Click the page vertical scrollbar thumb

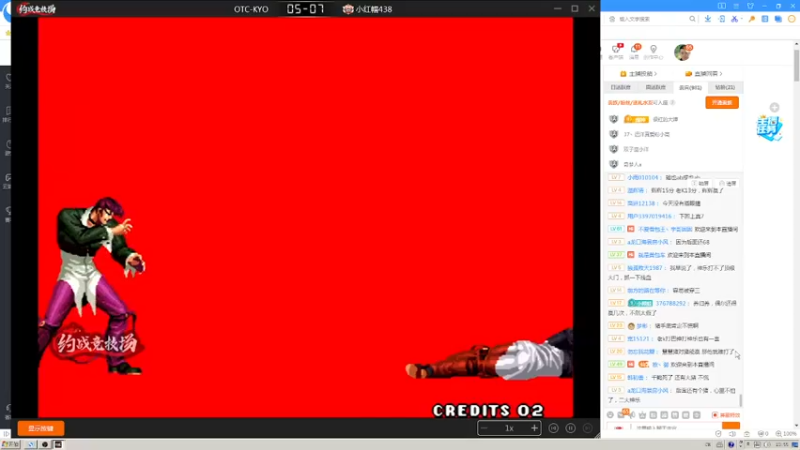(796, 64)
